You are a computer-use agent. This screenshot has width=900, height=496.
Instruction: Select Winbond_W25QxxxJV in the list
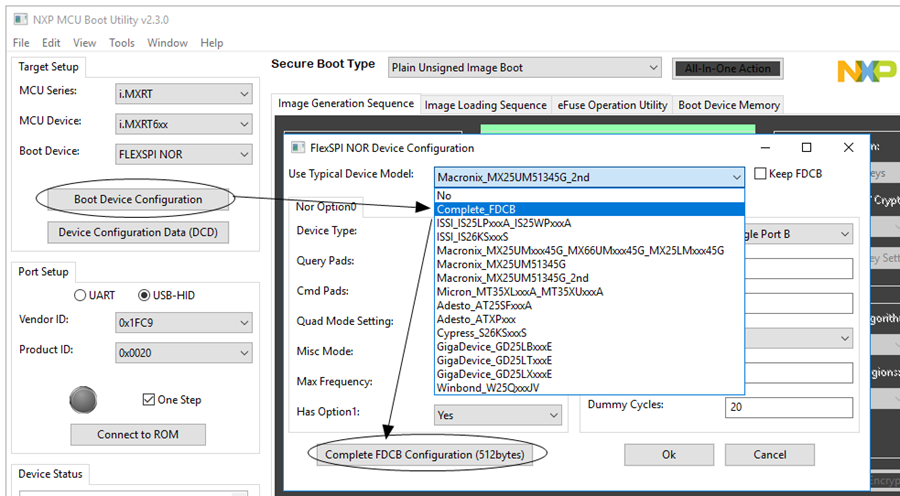[x=589, y=388]
